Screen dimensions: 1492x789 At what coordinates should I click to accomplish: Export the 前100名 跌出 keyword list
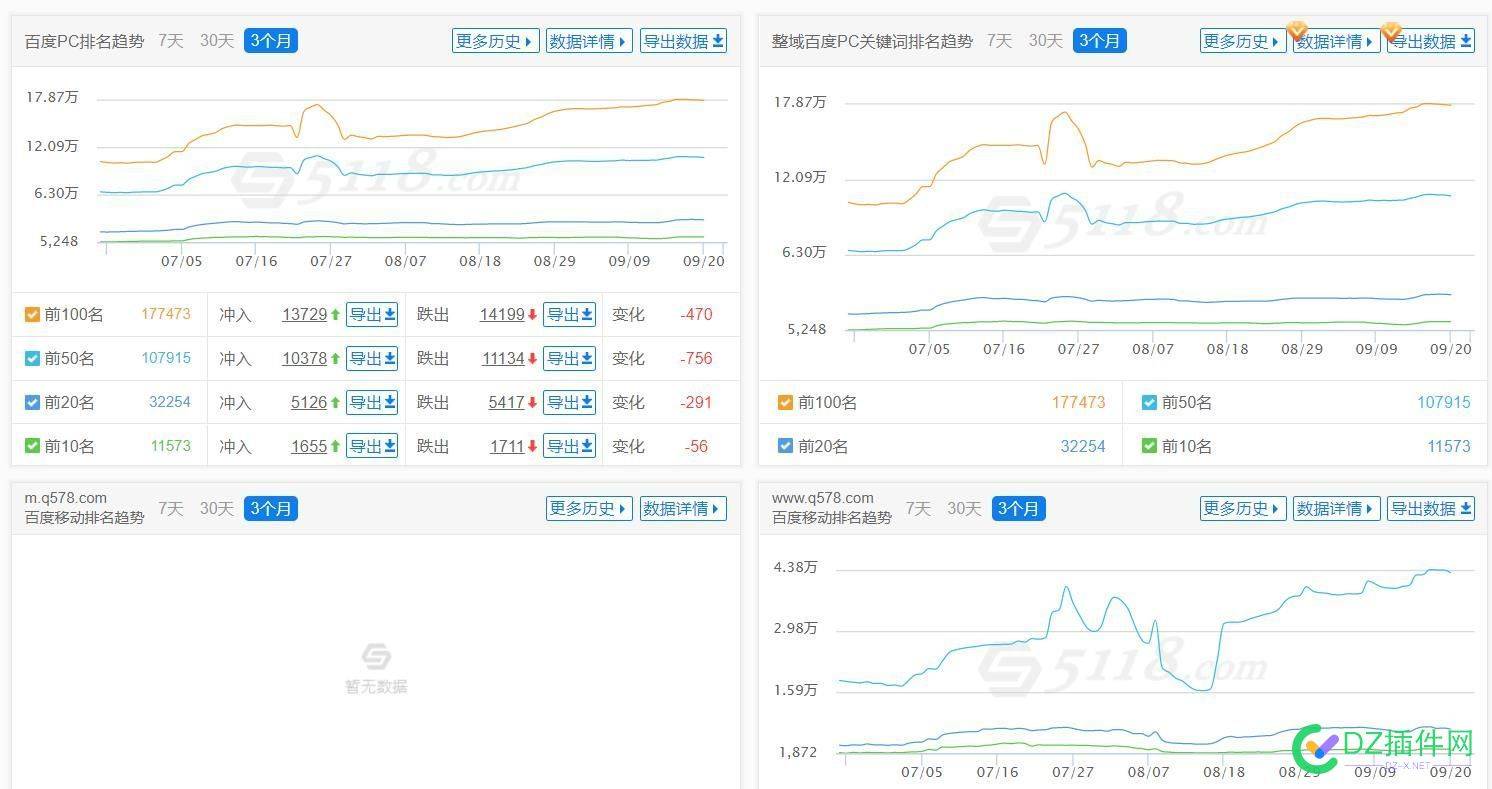coord(569,314)
